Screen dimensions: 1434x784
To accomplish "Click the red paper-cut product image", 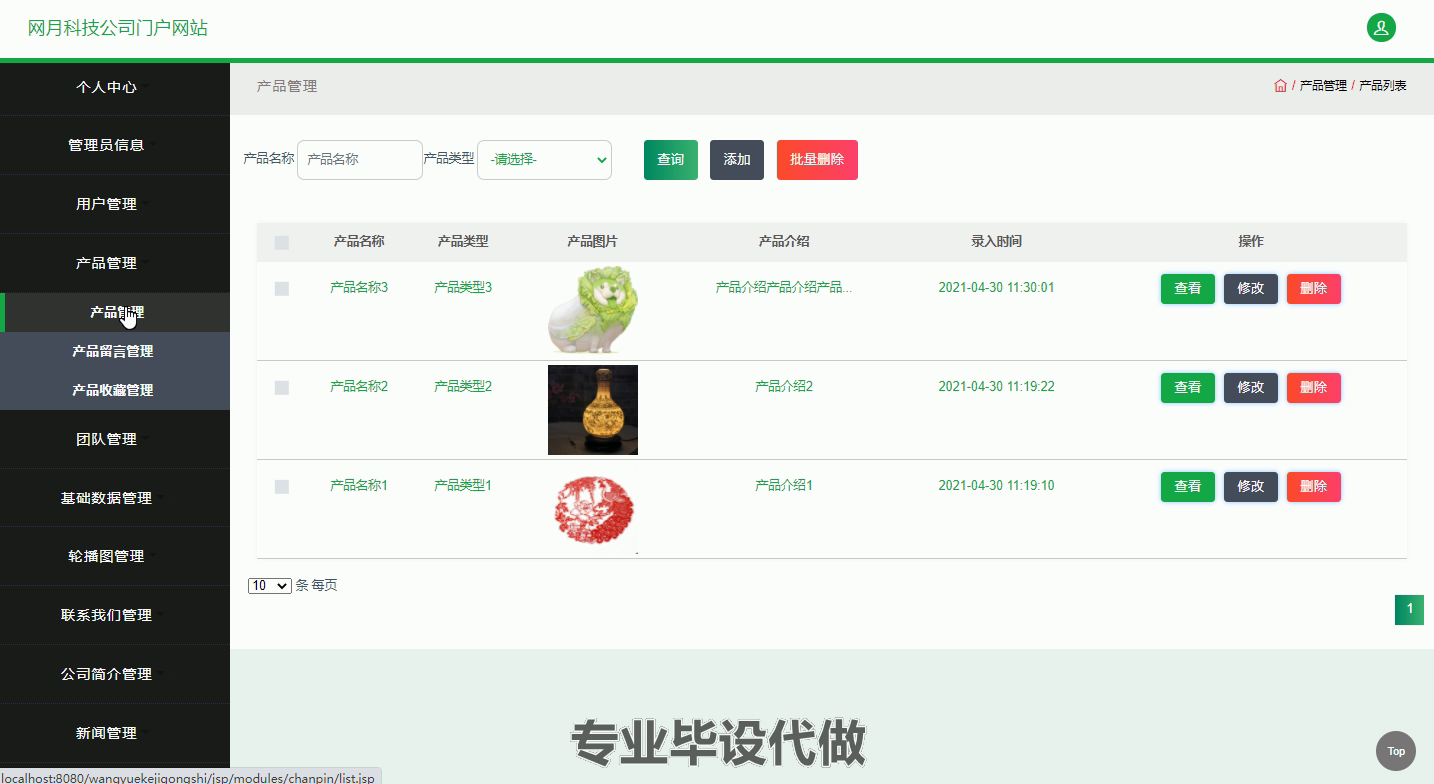I will point(593,509).
